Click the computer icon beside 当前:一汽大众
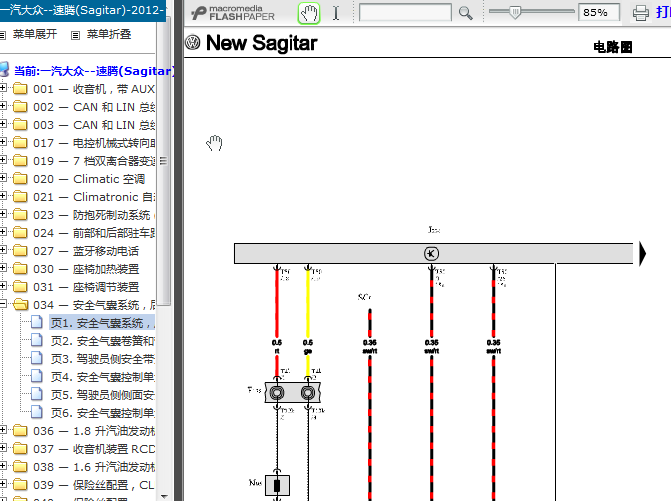This screenshot has height=501, width=671. click(4, 69)
